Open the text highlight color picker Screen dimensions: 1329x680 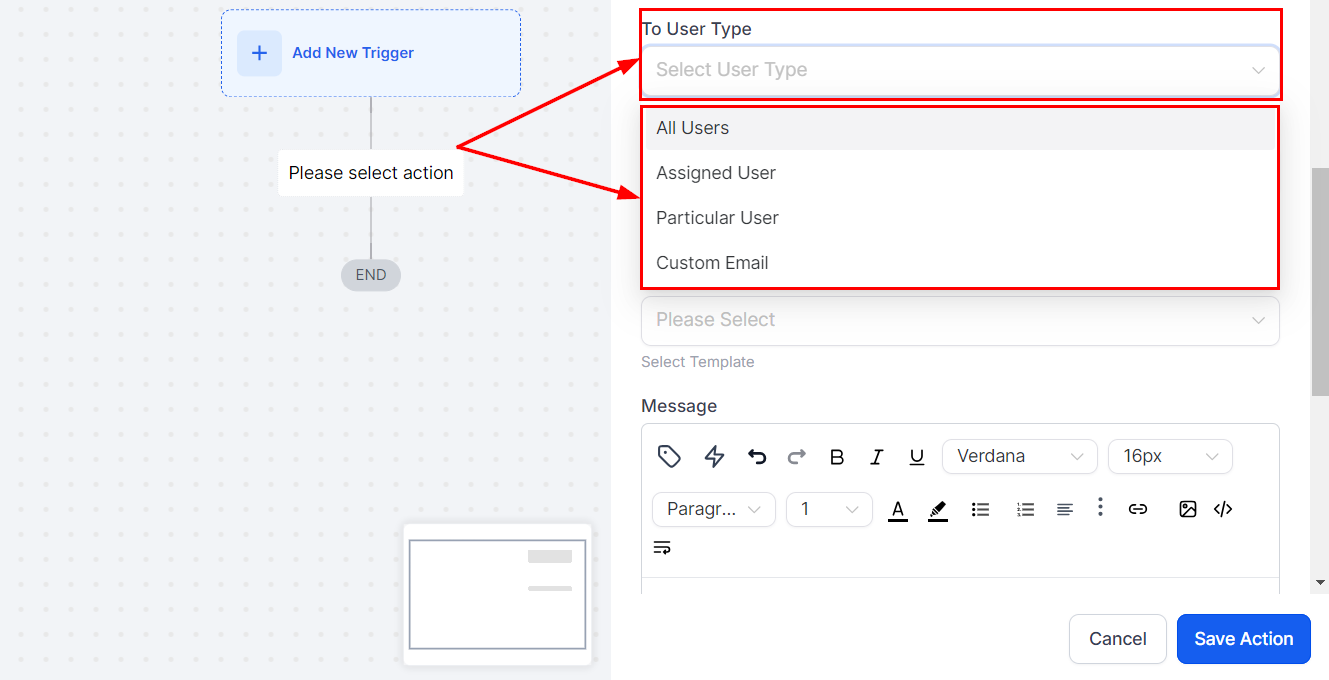(x=937, y=510)
